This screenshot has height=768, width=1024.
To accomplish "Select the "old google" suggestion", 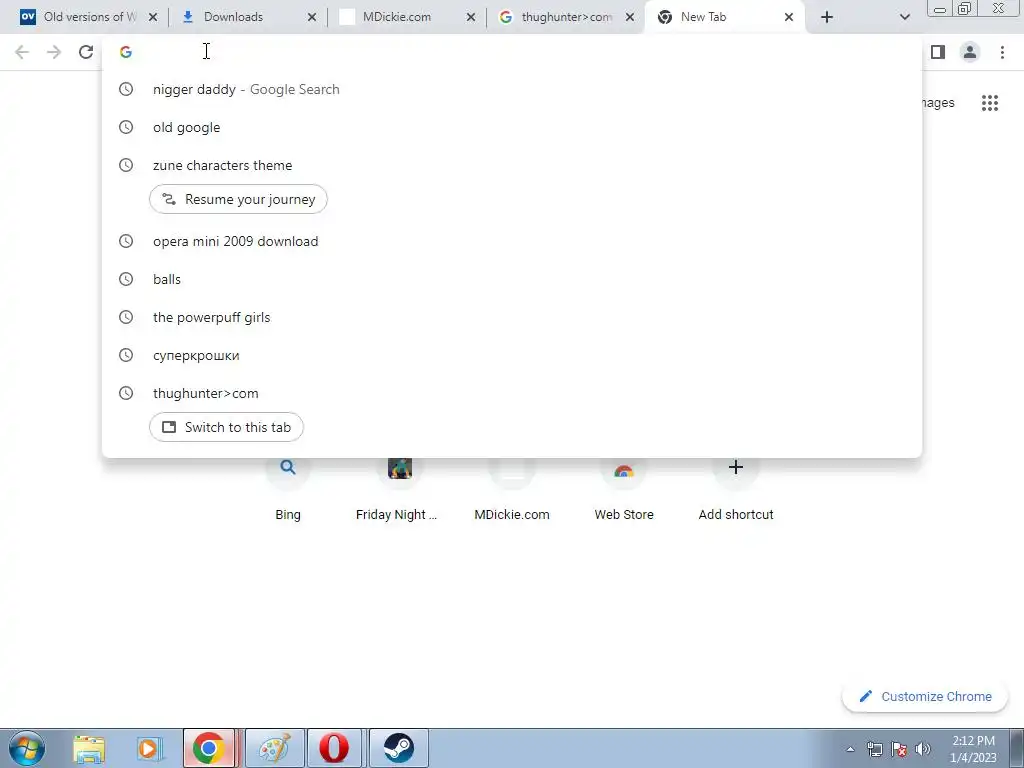I will [x=512, y=127].
